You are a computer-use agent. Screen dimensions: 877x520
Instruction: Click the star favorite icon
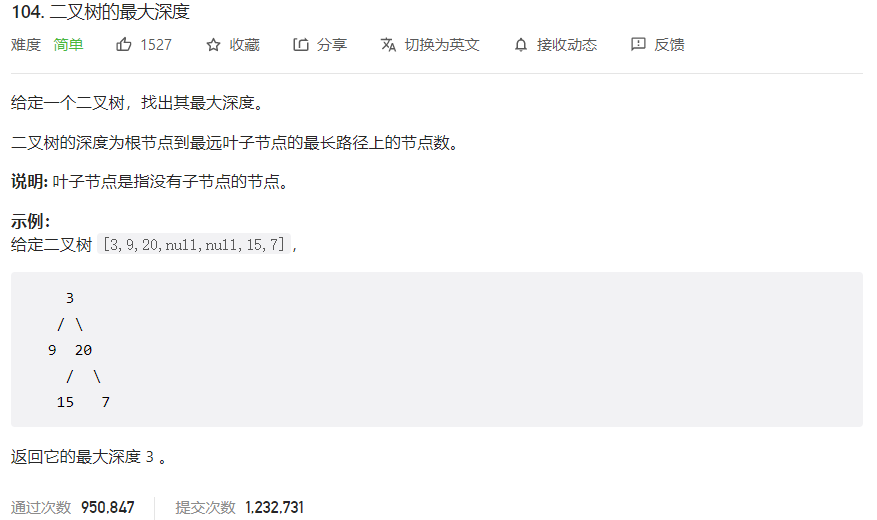click(213, 45)
